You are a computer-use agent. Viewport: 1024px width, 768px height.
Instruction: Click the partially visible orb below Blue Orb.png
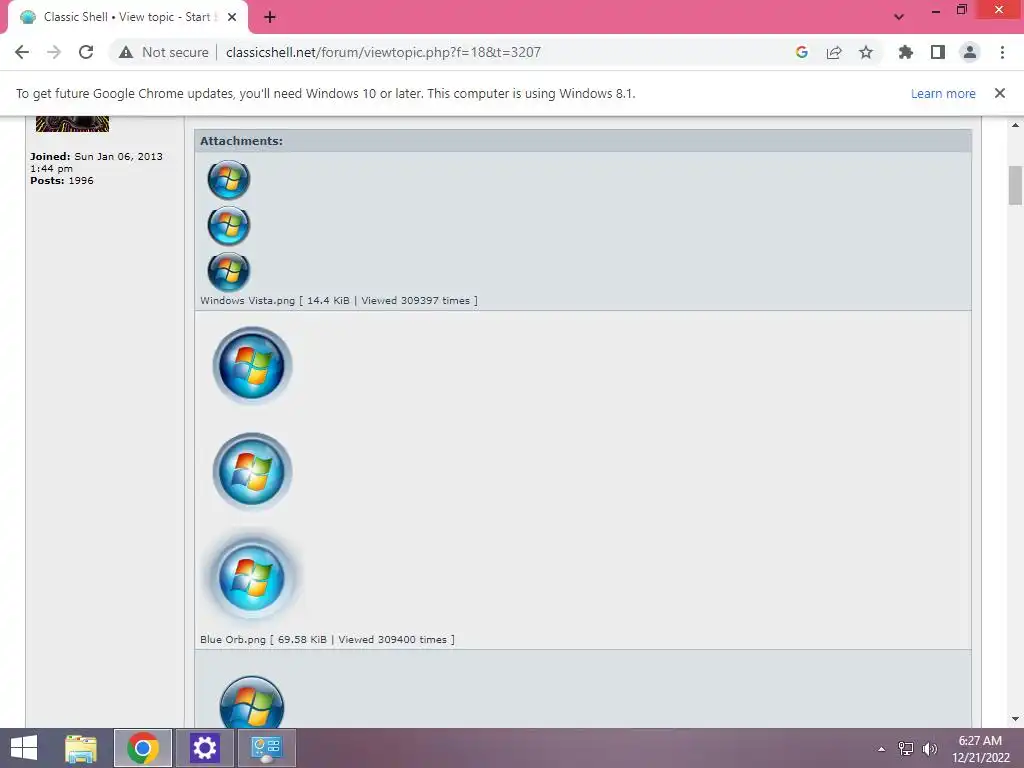click(x=252, y=701)
